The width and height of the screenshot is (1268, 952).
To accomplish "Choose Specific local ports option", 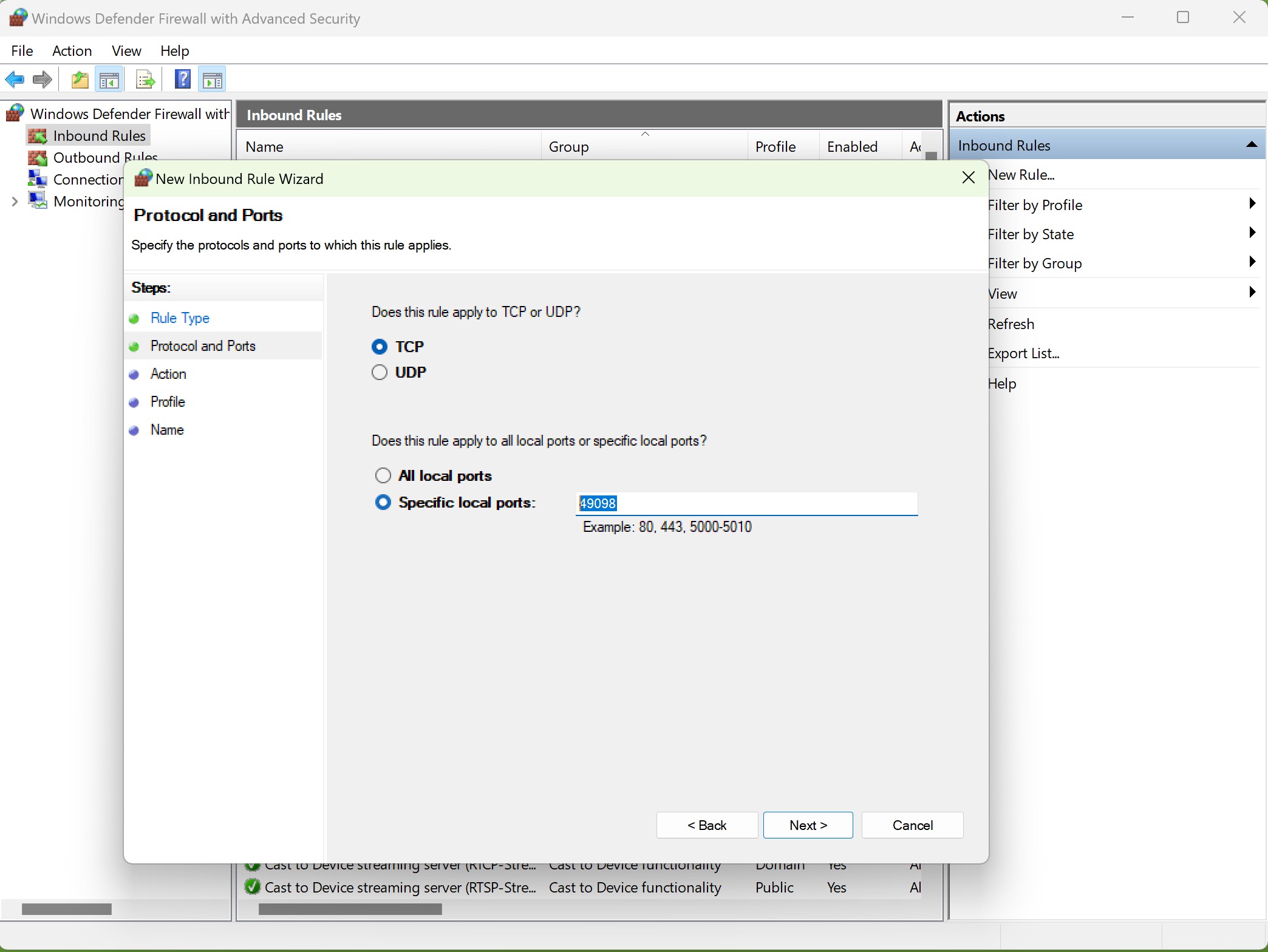I will [x=383, y=502].
